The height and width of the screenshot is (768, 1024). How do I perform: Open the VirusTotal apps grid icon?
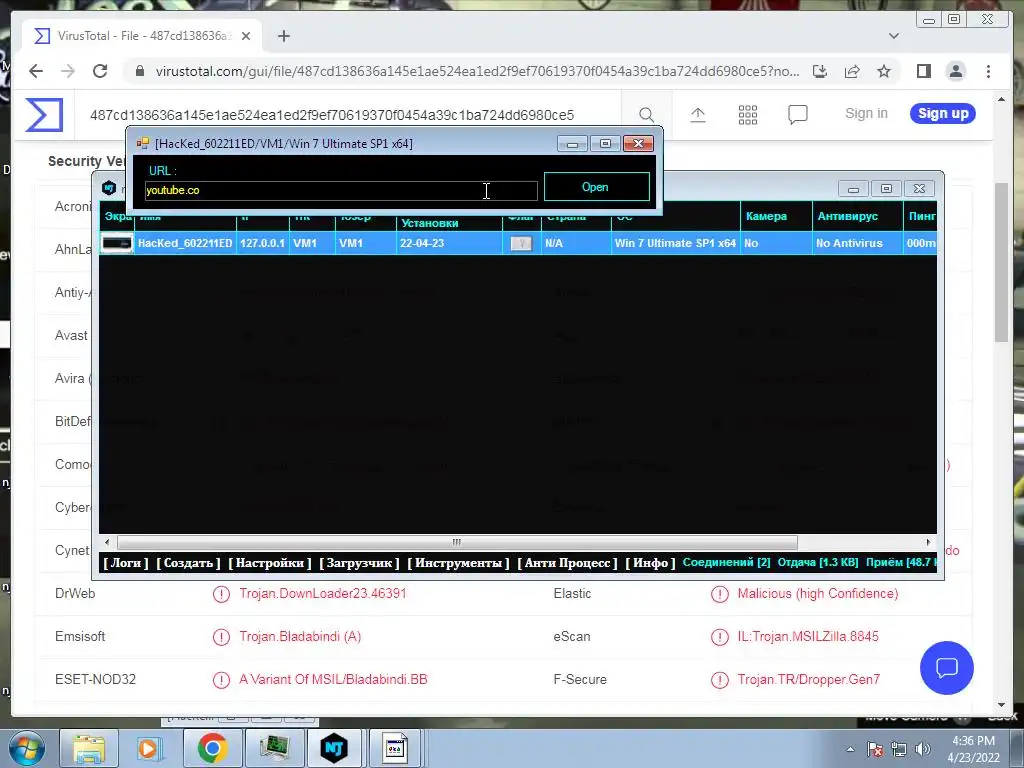(x=748, y=115)
